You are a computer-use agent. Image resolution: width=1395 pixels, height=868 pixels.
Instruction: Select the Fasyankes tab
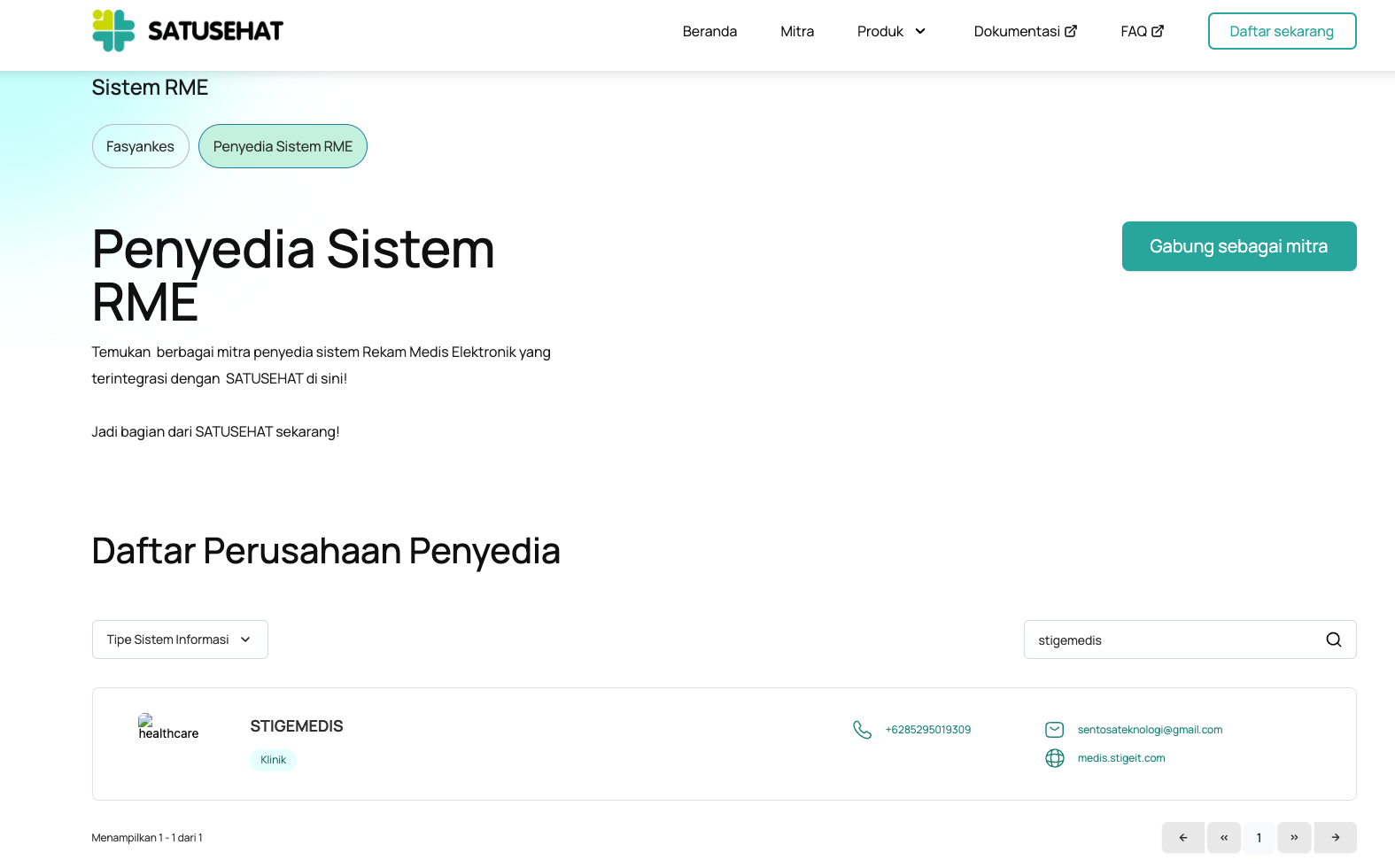coord(140,146)
